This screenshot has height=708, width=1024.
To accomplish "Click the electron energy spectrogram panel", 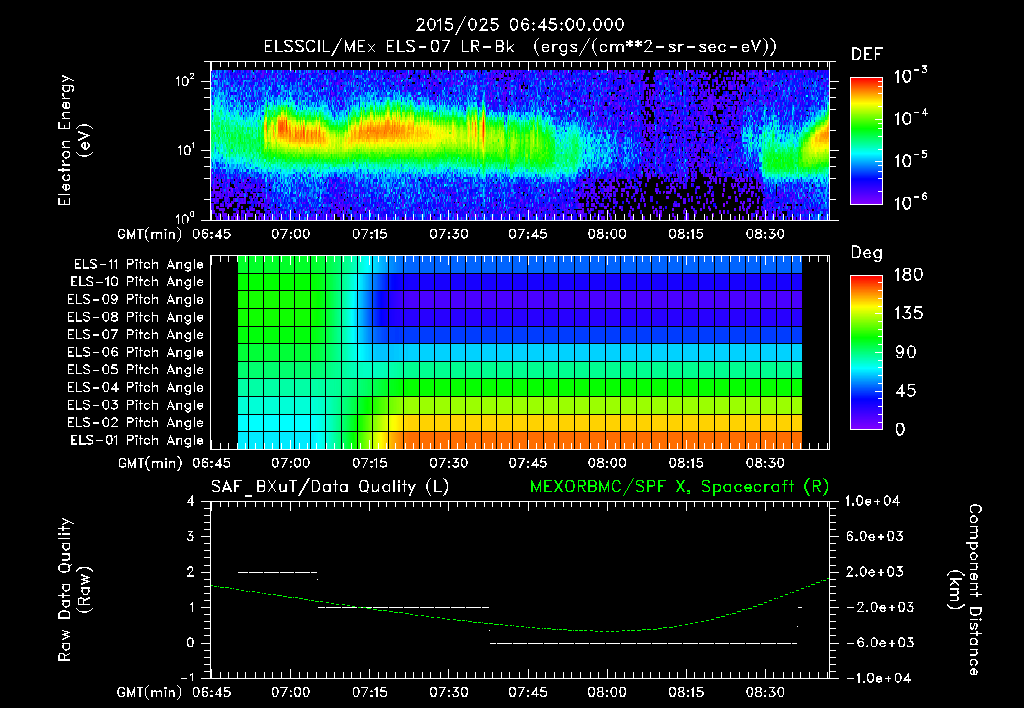I will click(x=520, y=141).
